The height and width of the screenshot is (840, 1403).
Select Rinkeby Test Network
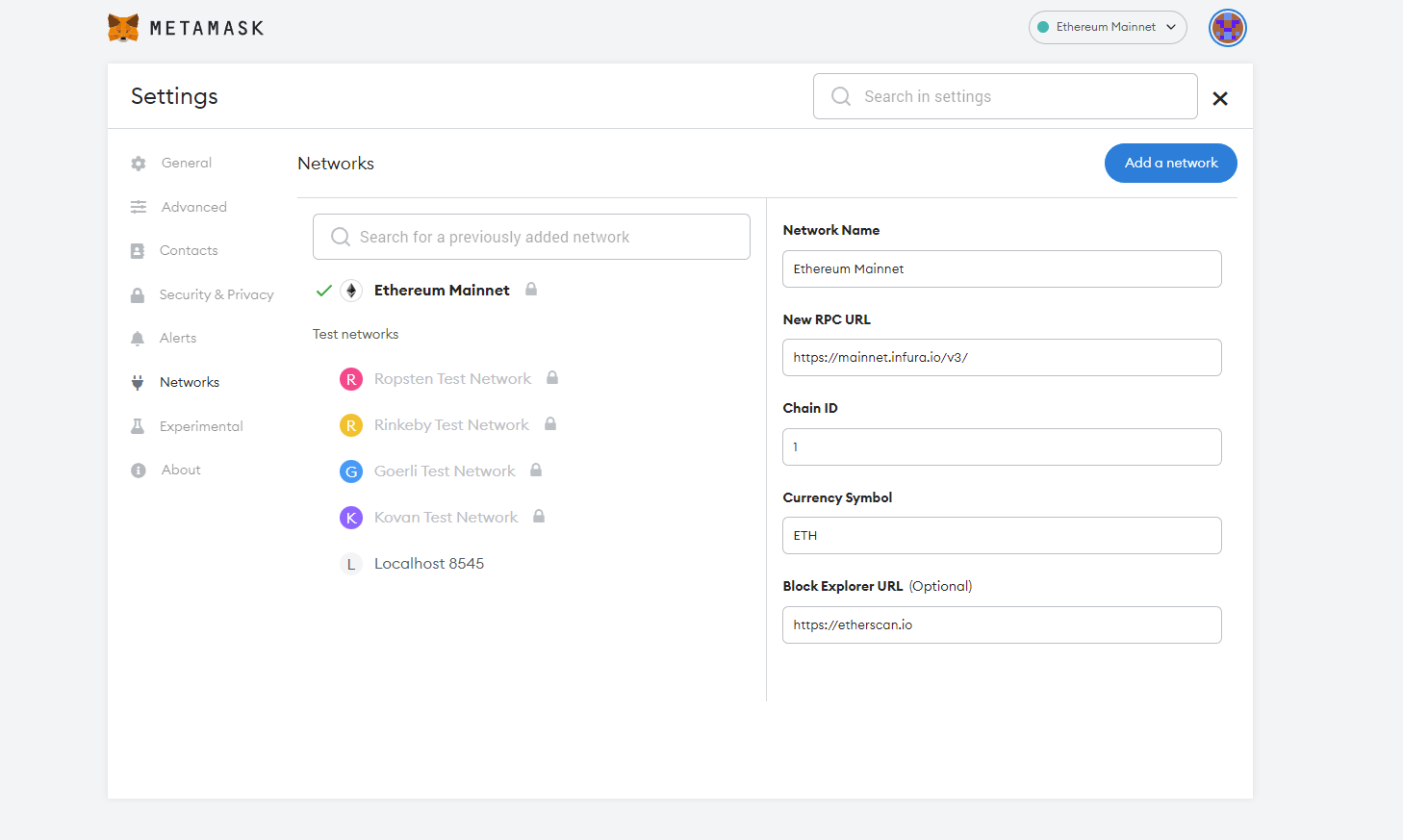451,425
